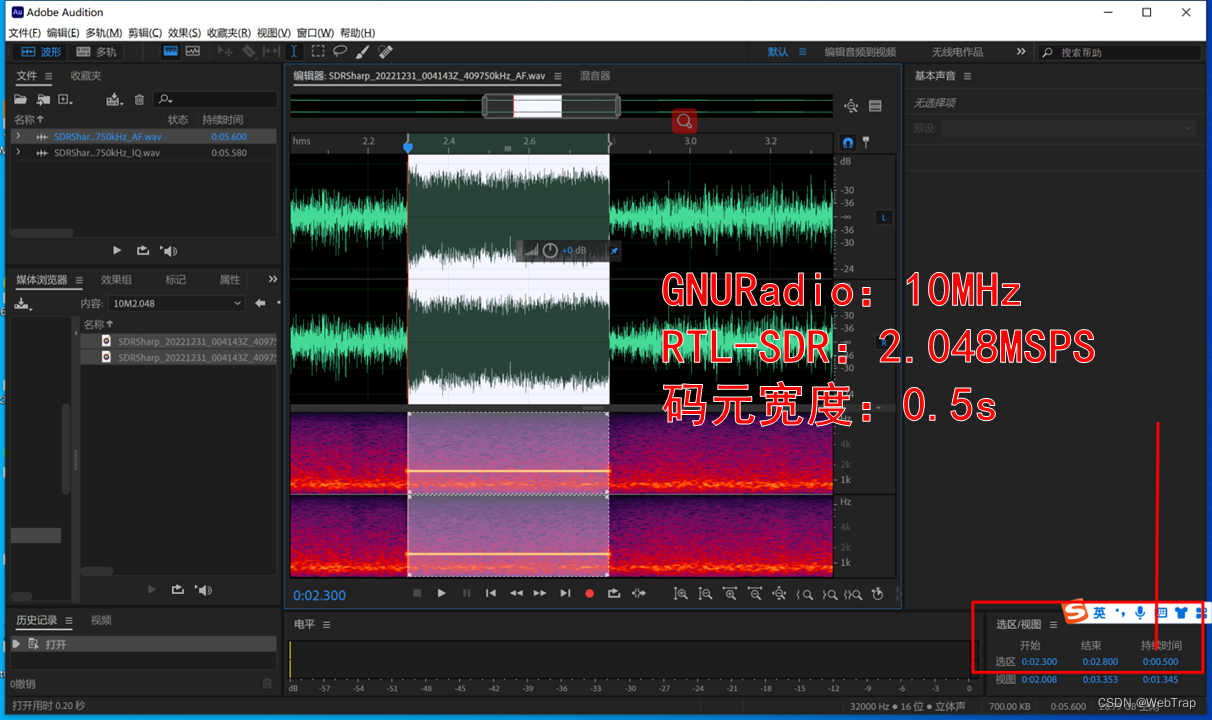1212x720 pixels.
Task: Open the Files panel search filter dropdown
Action: [x=165, y=99]
